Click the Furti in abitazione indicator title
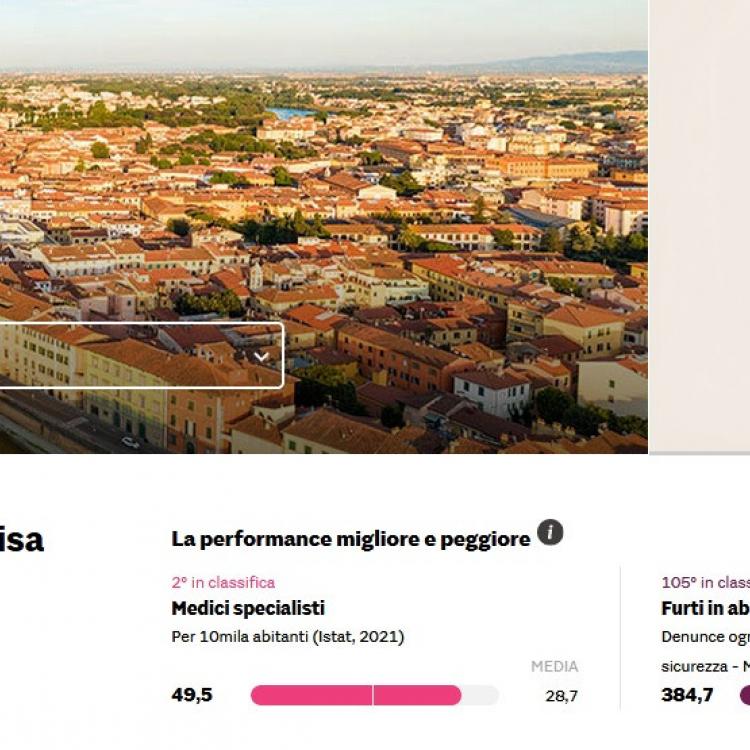Viewport: 750px width, 750px height. pyautogui.click(x=705, y=608)
